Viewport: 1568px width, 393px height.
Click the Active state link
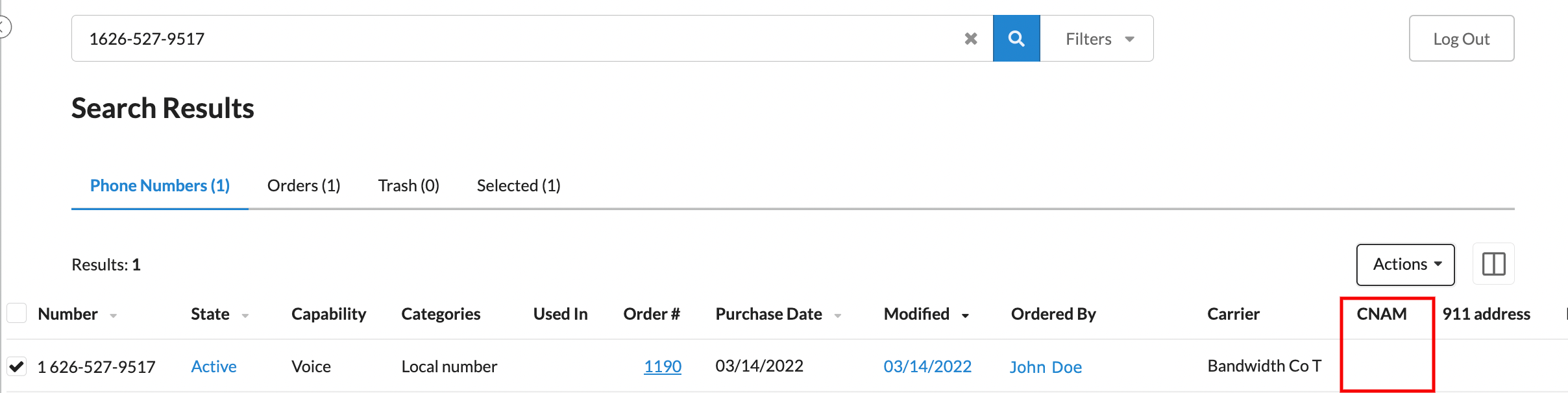(x=214, y=366)
